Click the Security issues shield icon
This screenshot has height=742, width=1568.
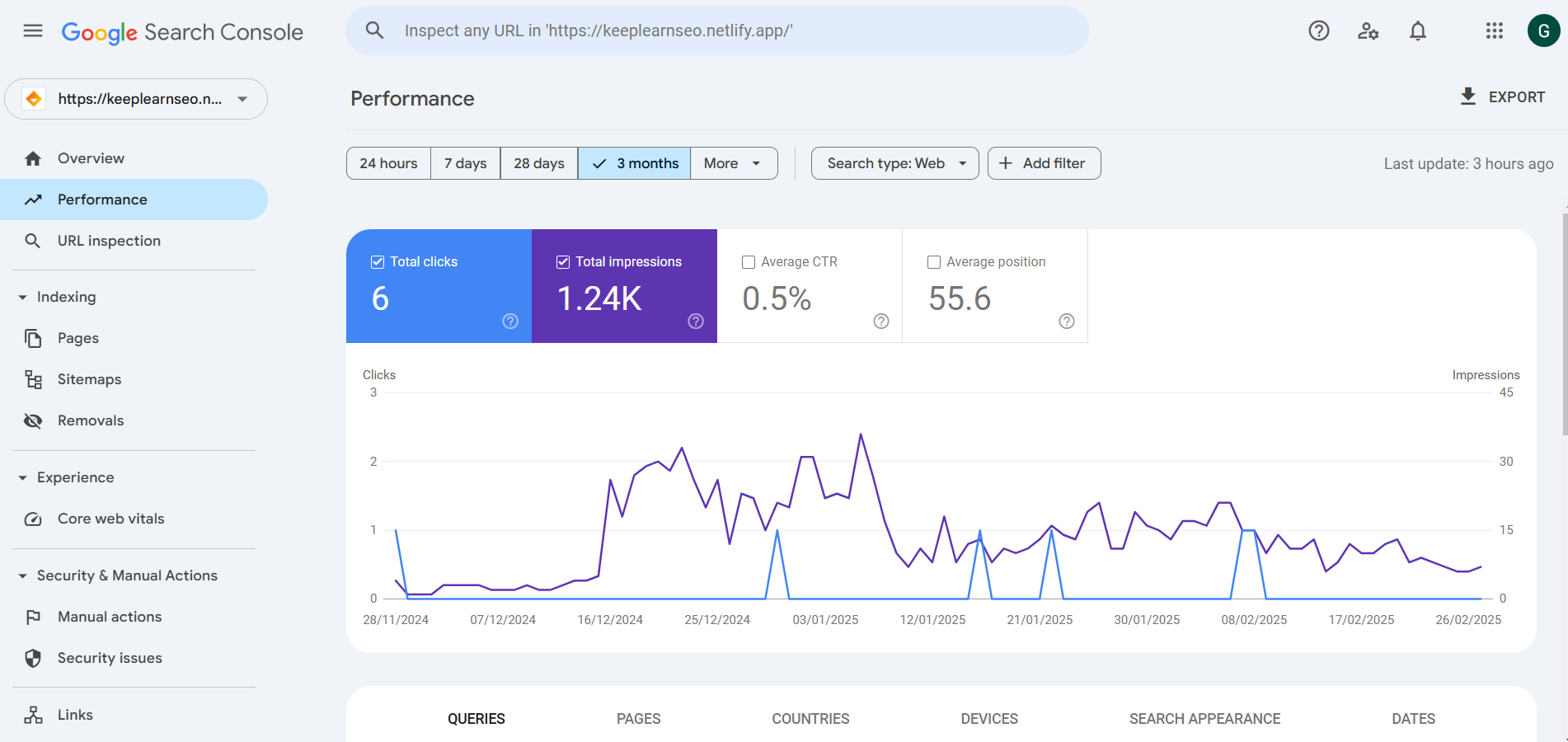pos(33,658)
